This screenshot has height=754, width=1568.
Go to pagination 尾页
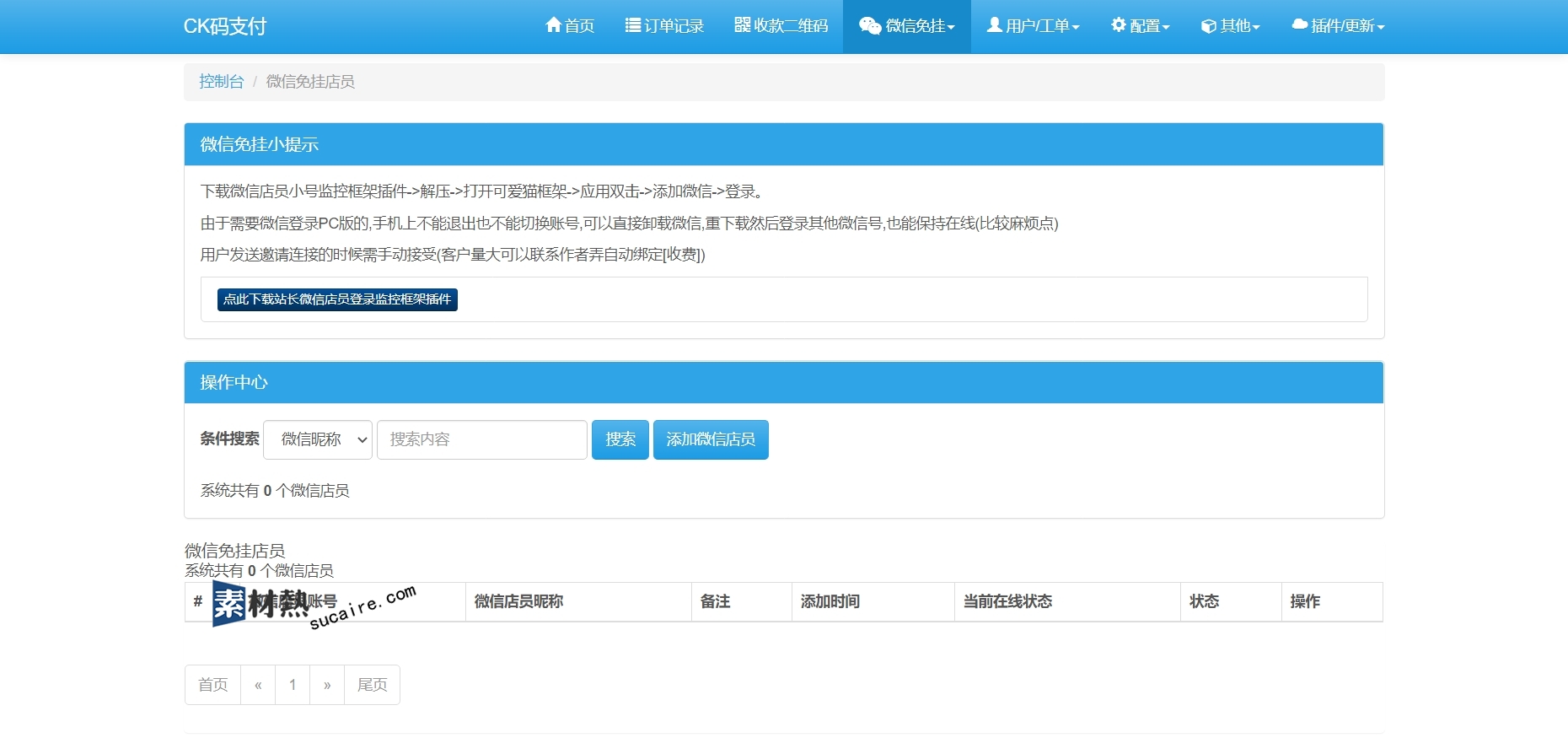[372, 685]
